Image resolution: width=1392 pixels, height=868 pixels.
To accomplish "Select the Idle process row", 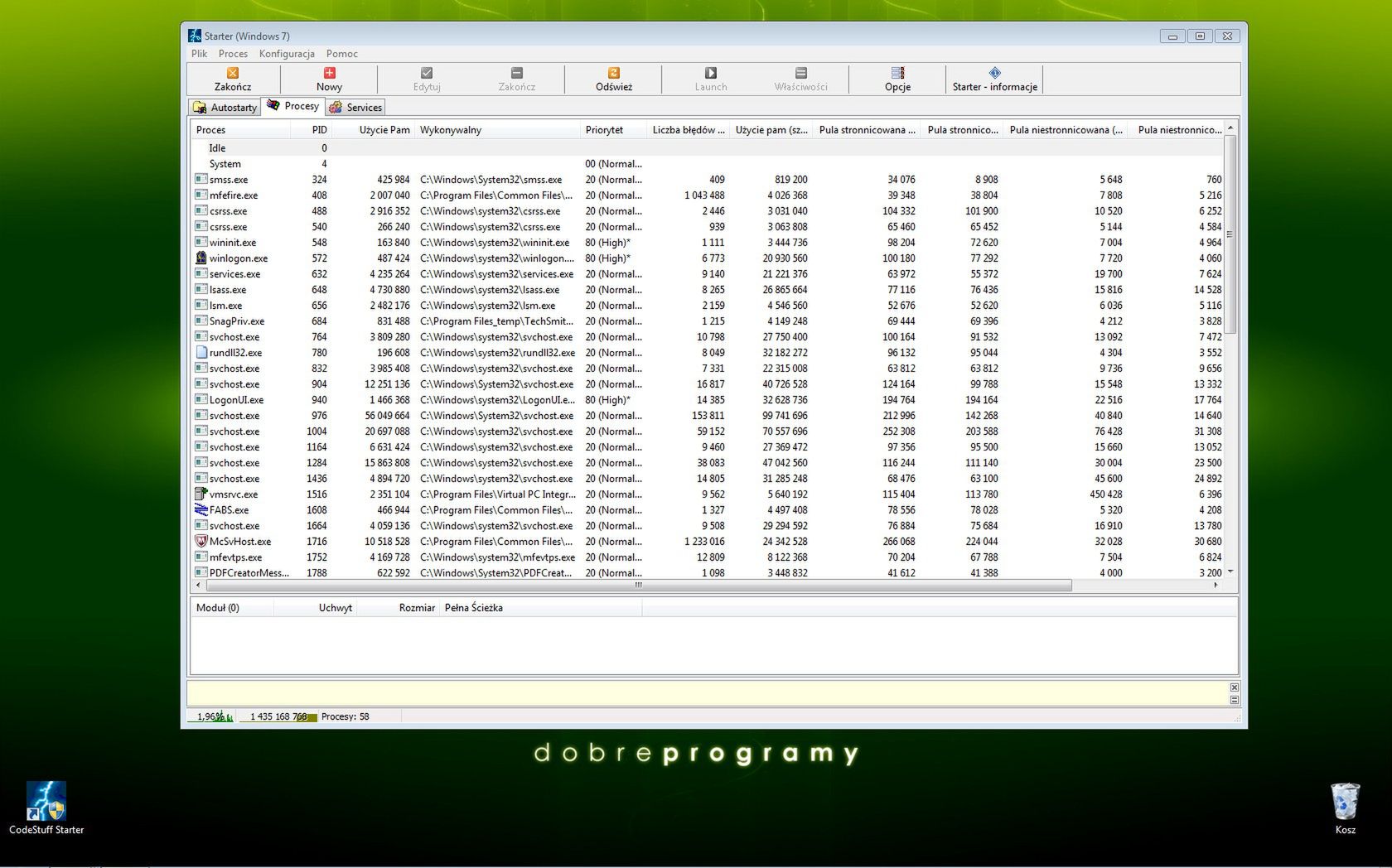I will click(708, 147).
